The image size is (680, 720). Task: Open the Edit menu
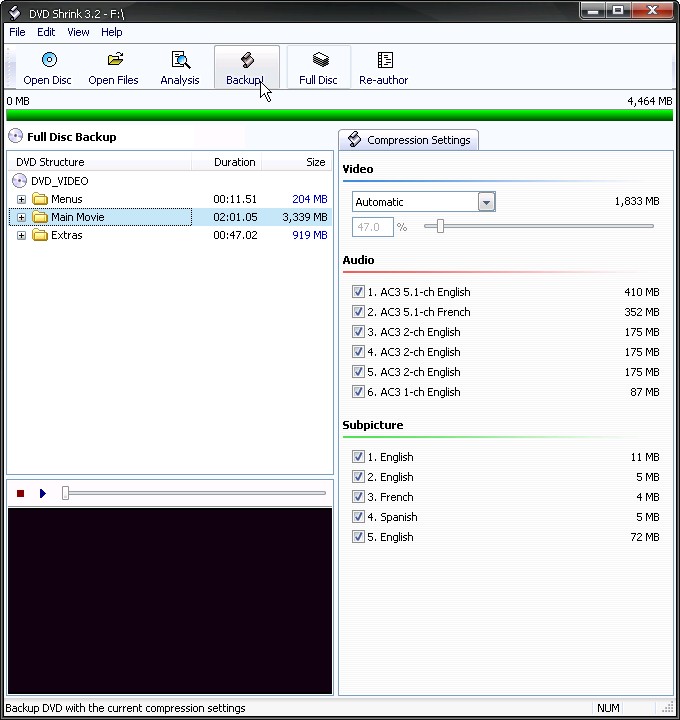[x=46, y=32]
